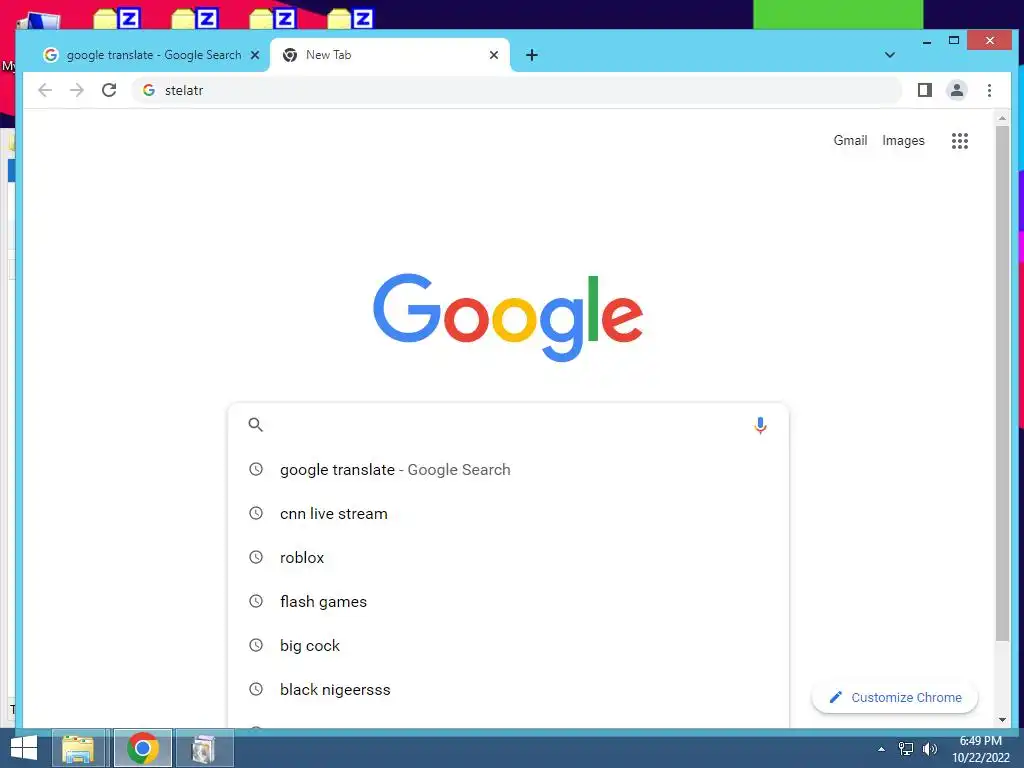
Task: Close the New Tab tab
Action: tap(494, 55)
